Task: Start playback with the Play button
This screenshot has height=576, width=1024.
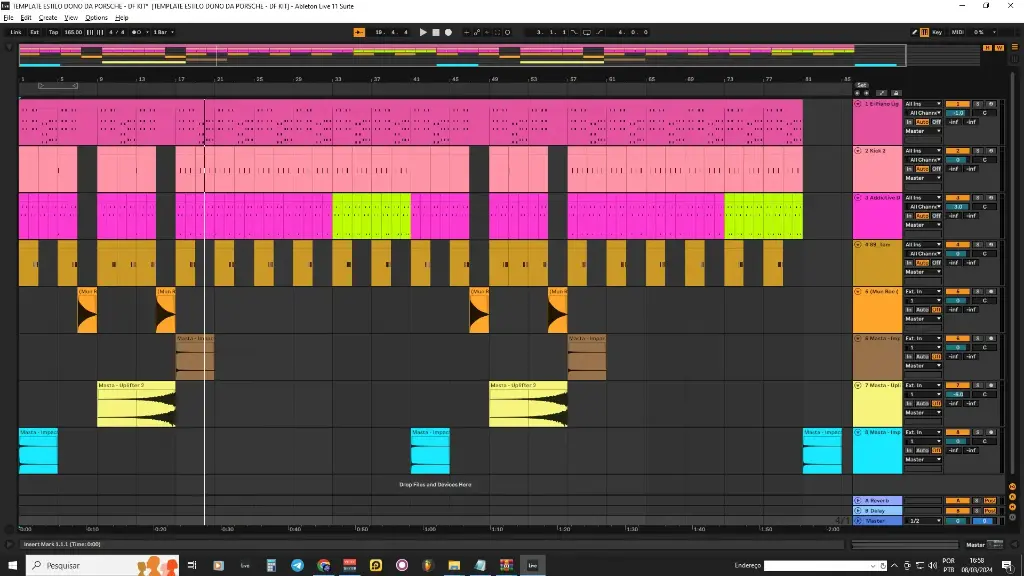Action: tap(423, 32)
